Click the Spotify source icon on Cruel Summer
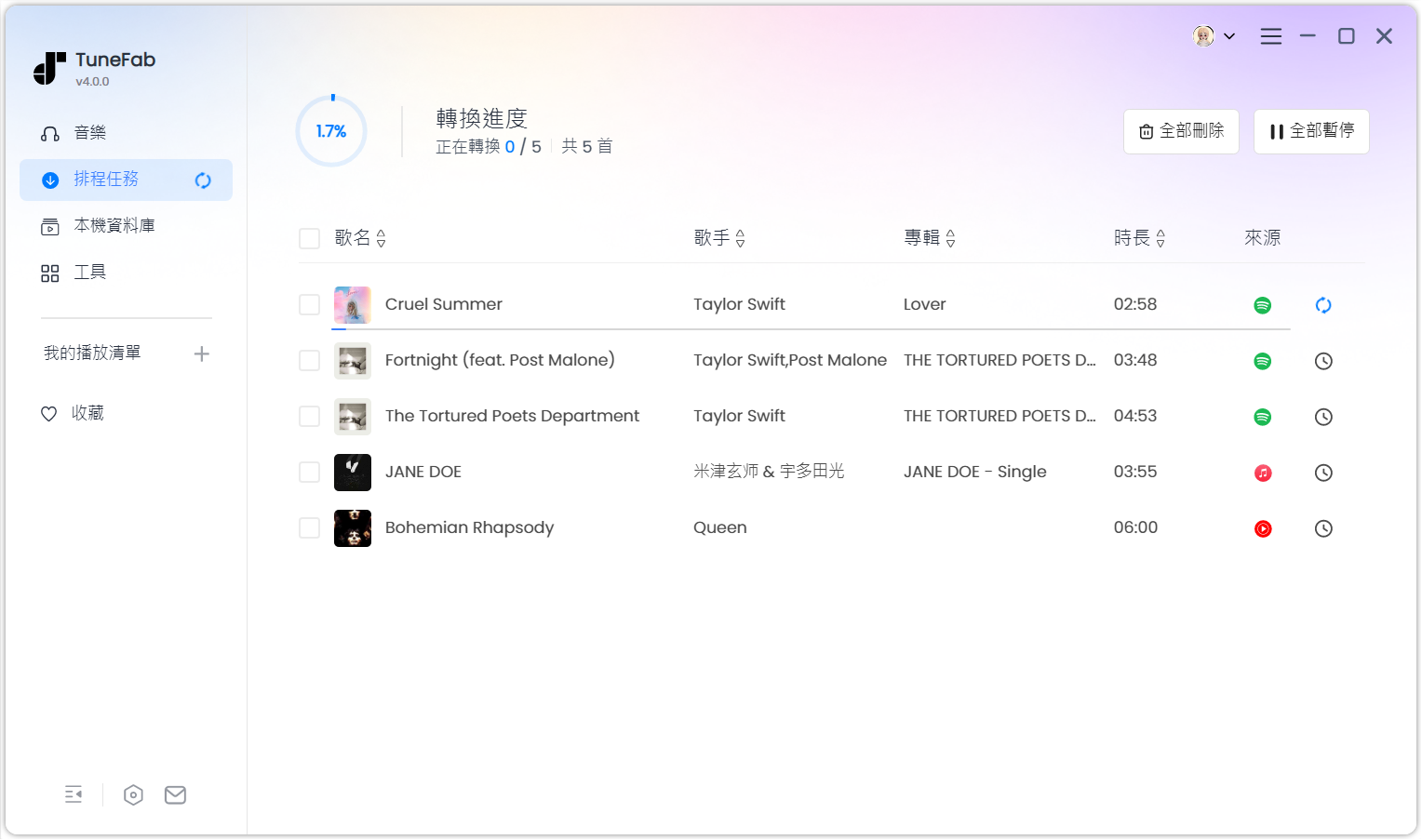The image size is (1422, 840). pos(1262,304)
